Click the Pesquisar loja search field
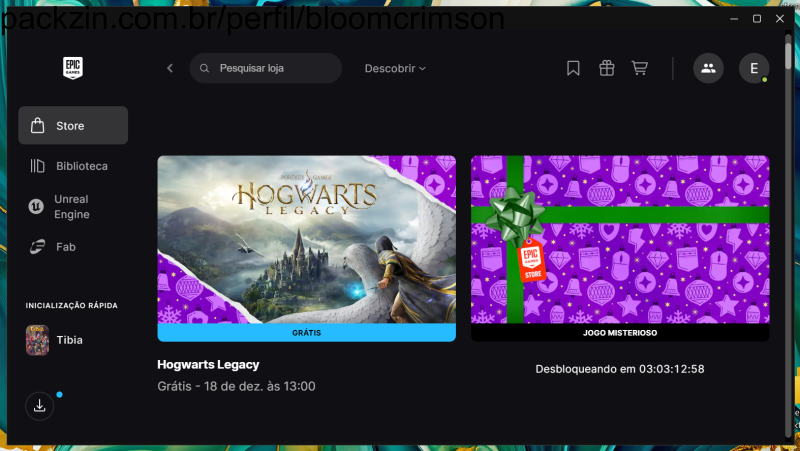The width and height of the screenshot is (800, 451). [x=270, y=68]
